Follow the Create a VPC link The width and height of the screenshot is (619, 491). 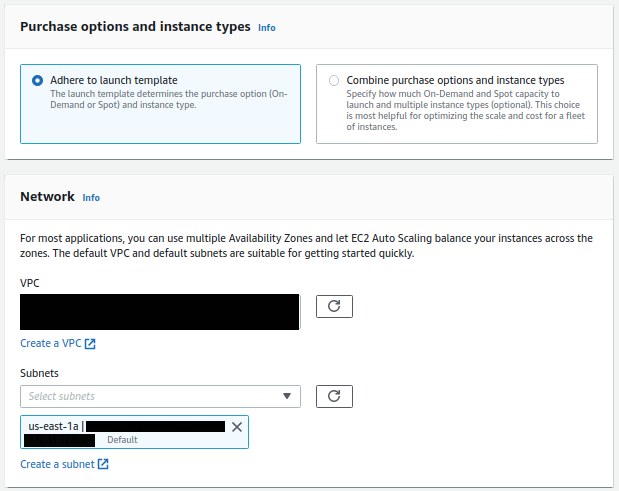[51, 344]
